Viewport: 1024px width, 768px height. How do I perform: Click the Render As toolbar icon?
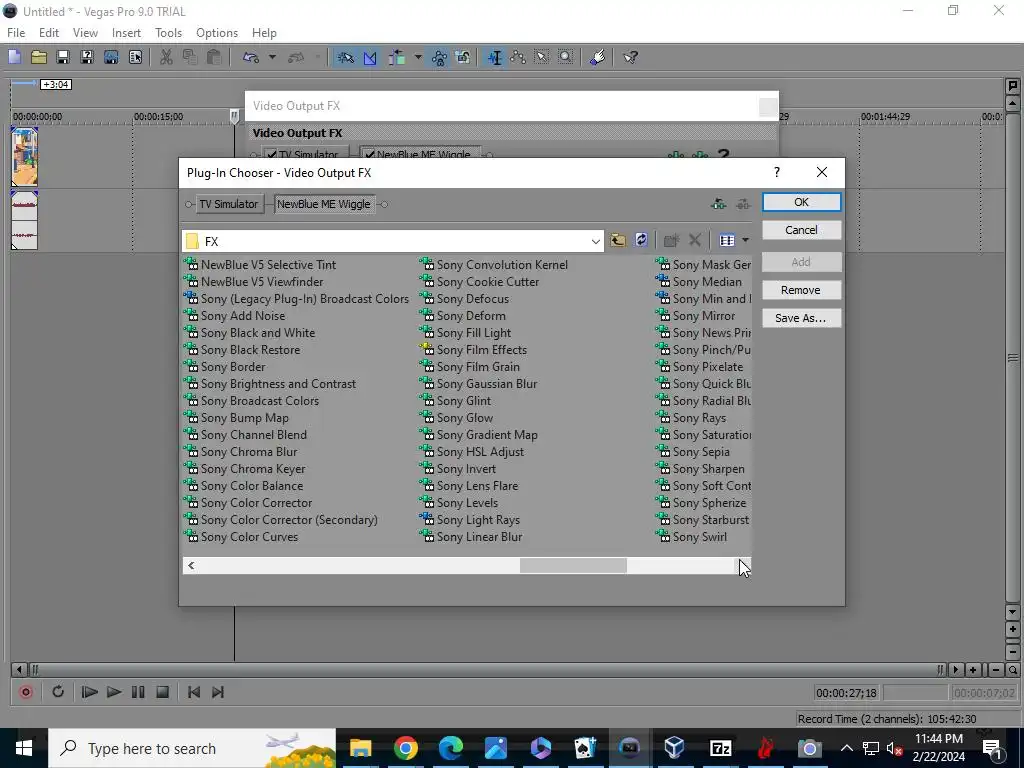pos(111,57)
